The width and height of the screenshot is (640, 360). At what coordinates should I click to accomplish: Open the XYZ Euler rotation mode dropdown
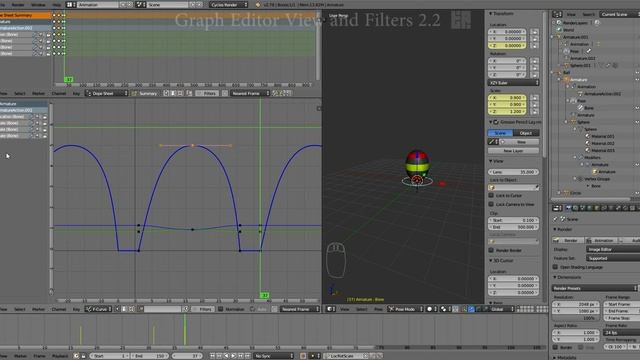(x=513, y=82)
